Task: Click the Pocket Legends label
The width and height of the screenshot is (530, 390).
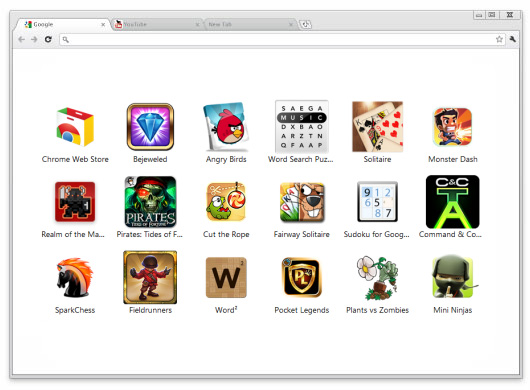Action: 302,310
